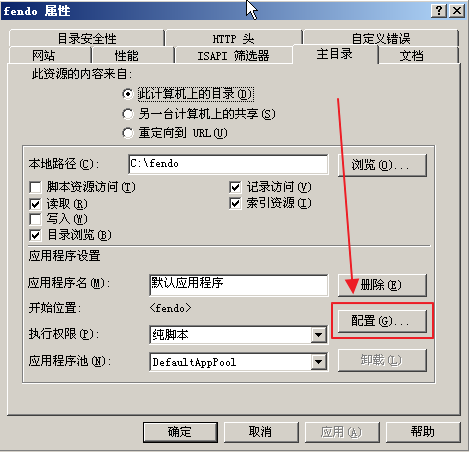Click the help question mark title icon
This screenshot has height=452, width=469.
[439, 11]
